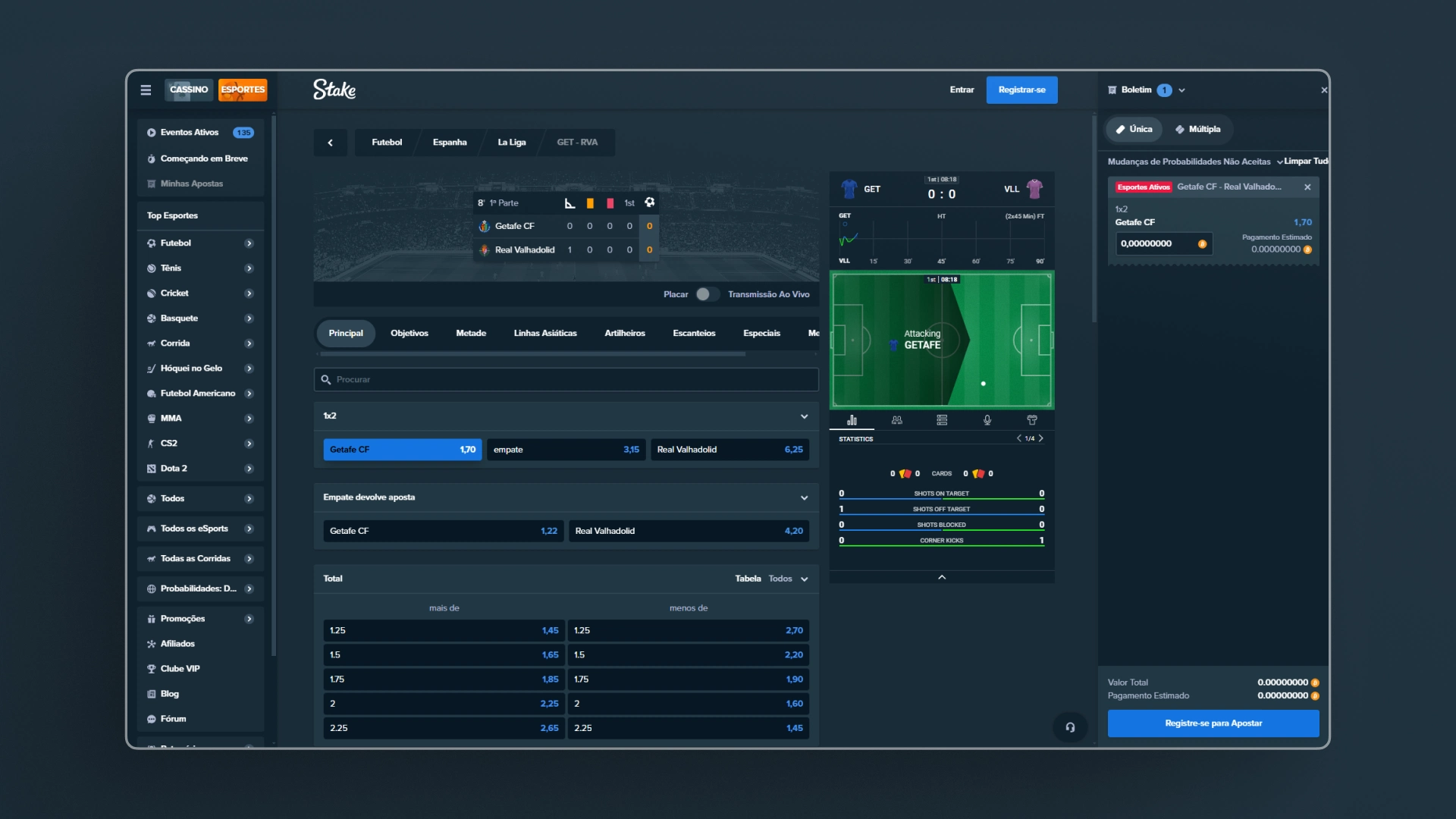Open the hamburger menu icon
Image resolution: width=1456 pixels, height=819 pixels.
tap(146, 89)
